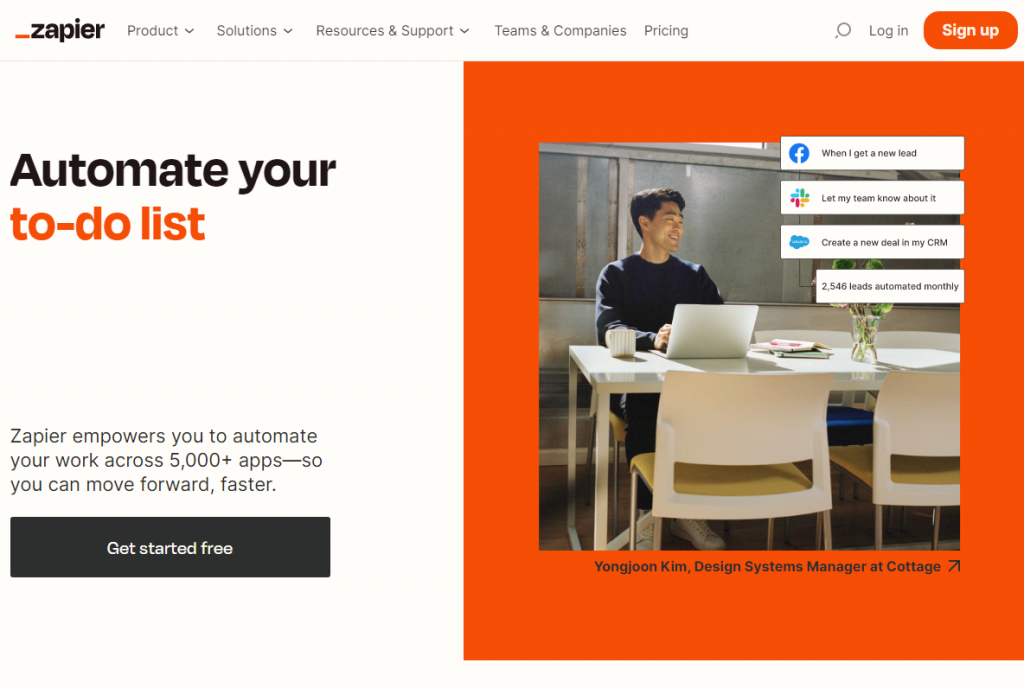Image resolution: width=1024 pixels, height=688 pixels.
Task: Go to Teams & Companies page
Action: 560,31
